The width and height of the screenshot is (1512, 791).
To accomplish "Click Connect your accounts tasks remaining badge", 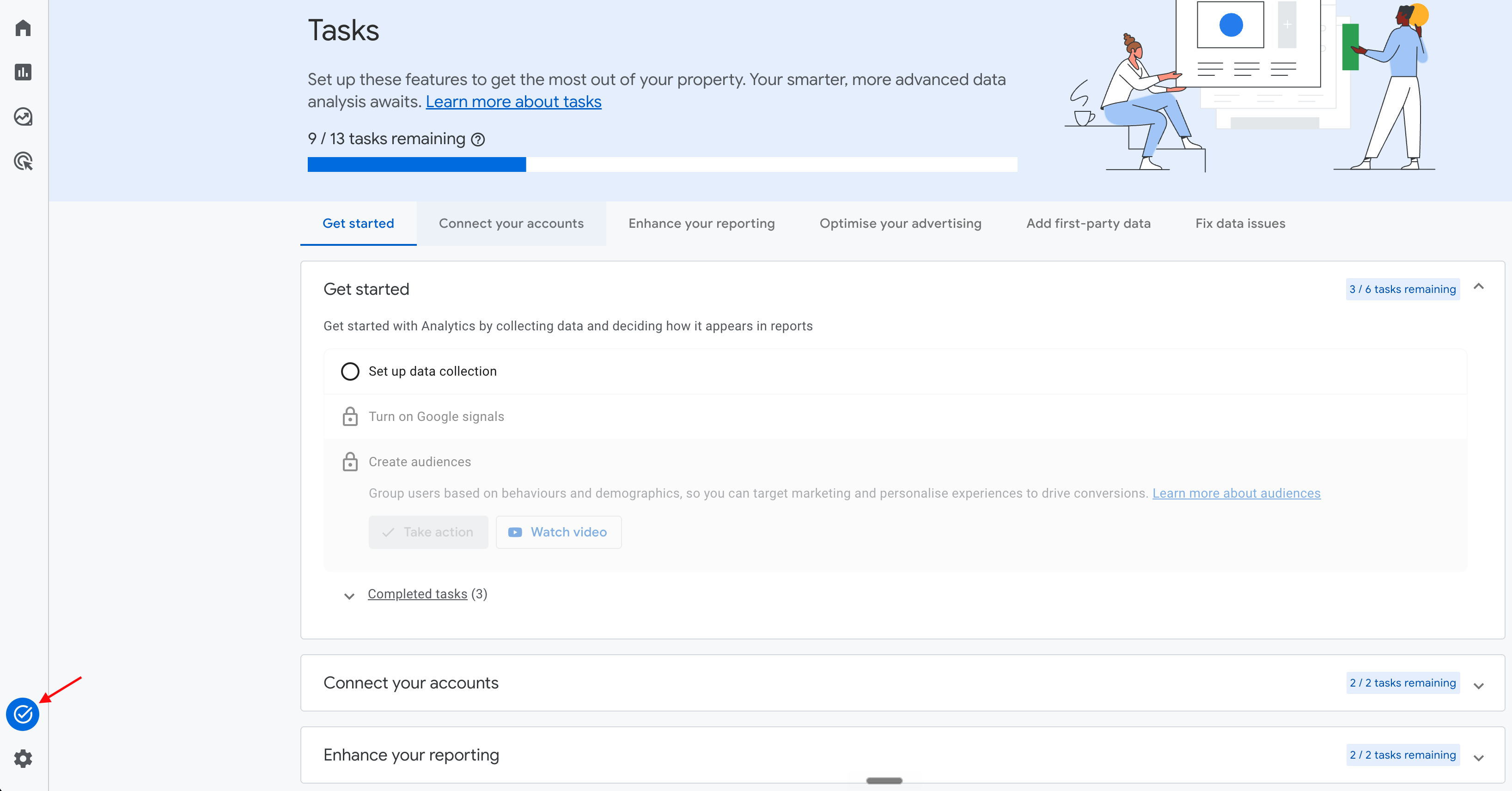I will click(x=1402, y=683).
